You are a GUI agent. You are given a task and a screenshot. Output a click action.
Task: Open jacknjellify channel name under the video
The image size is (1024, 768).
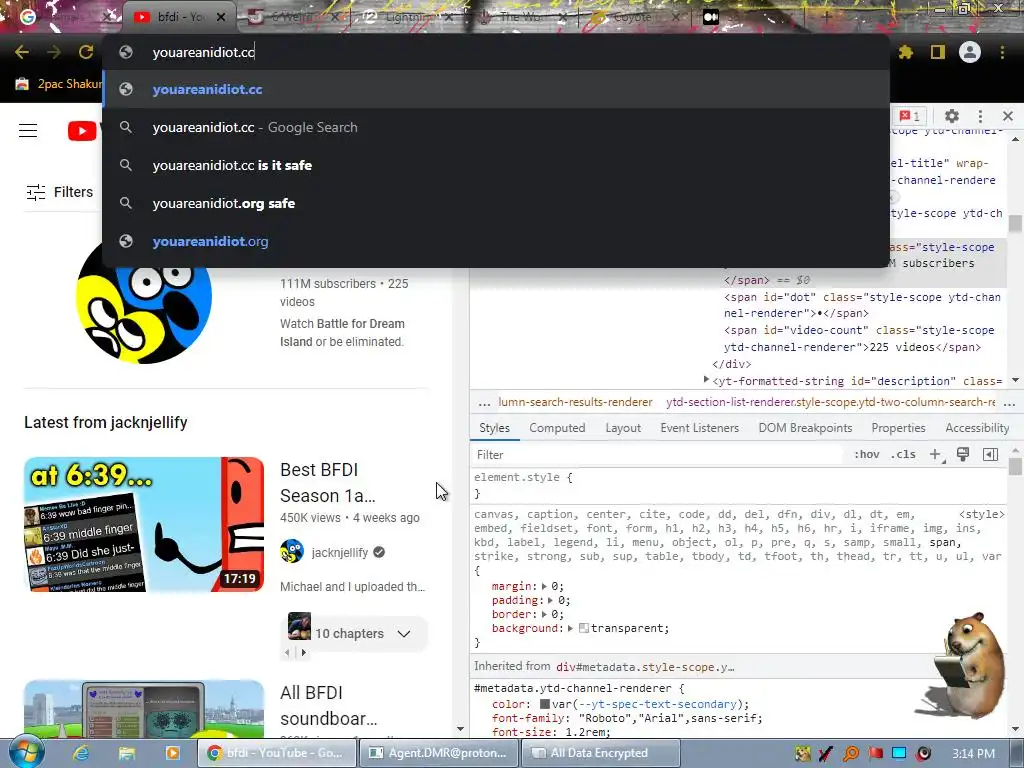[340, 552]
